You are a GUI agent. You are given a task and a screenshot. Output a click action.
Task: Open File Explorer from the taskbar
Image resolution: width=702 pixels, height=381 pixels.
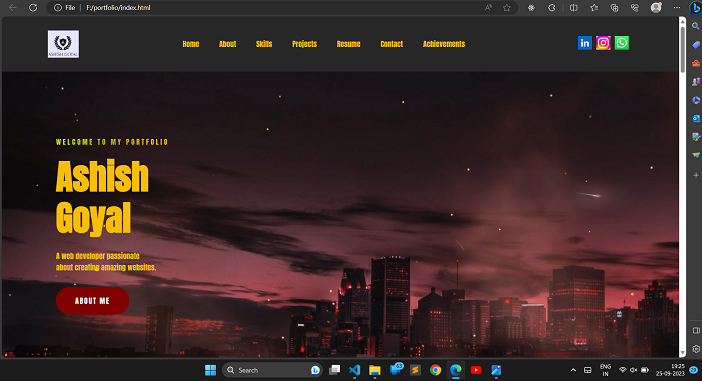coord(375,370)
